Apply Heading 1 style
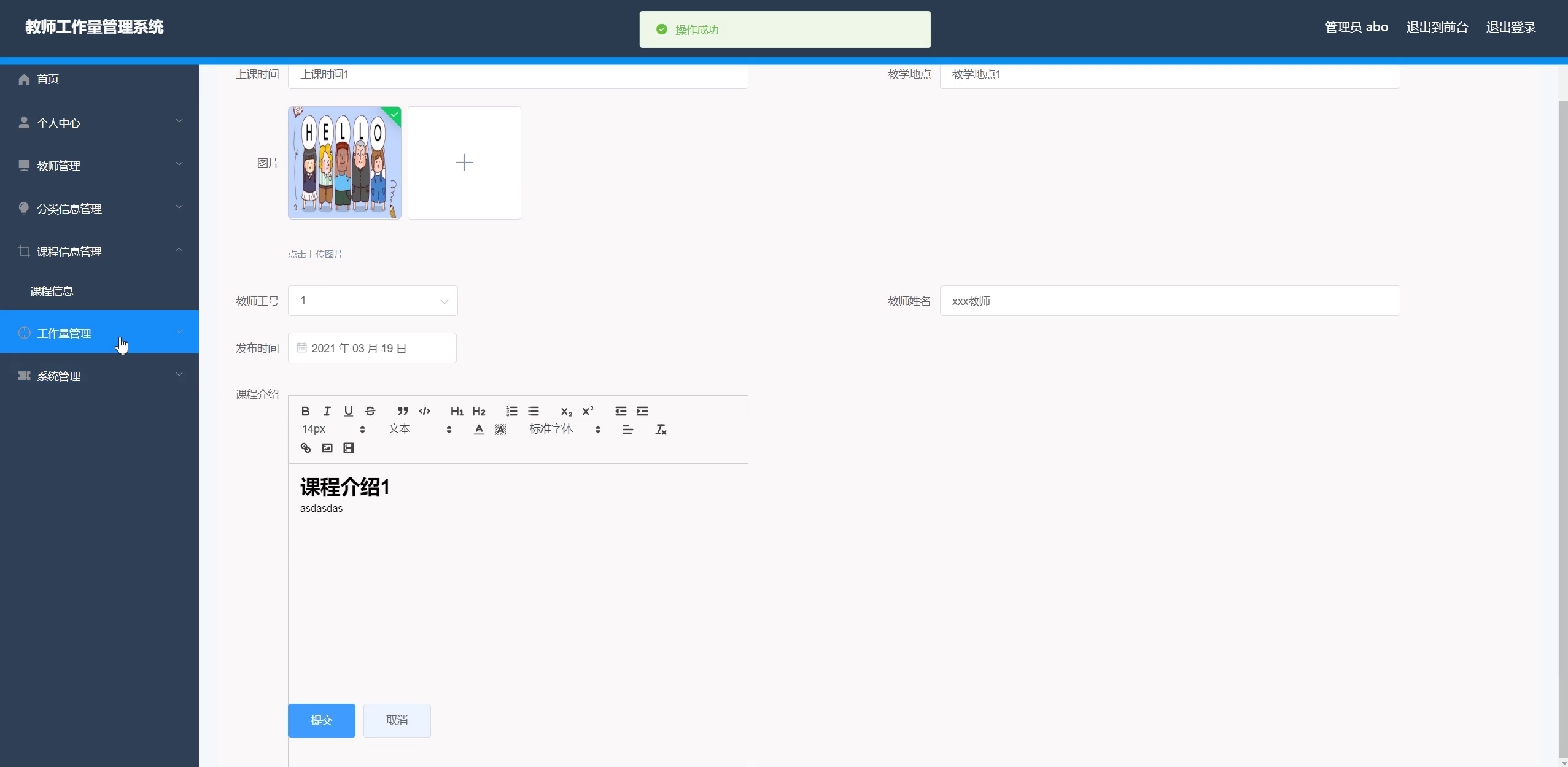The height and width of the screenshot is (767, 1568). point(457,411)
